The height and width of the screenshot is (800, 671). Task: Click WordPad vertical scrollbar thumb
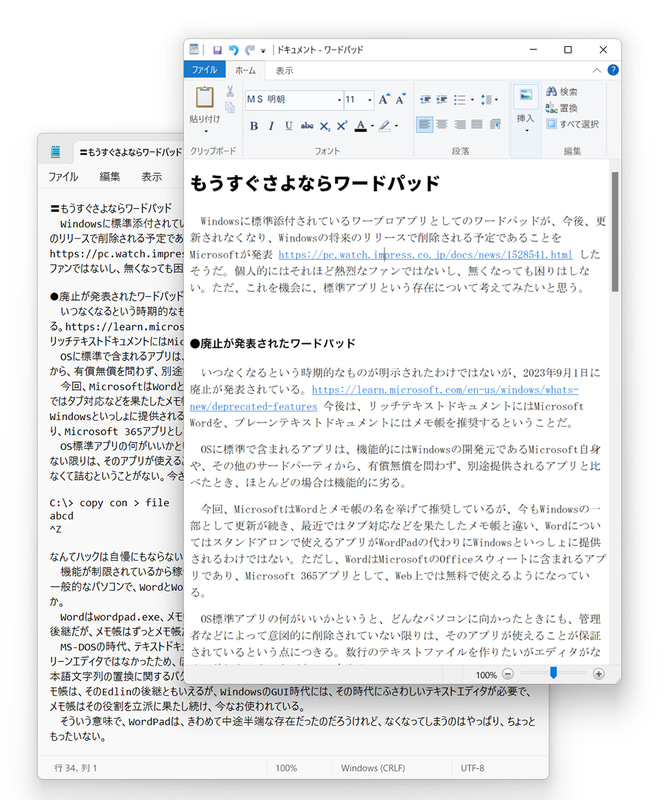point(615,232)
